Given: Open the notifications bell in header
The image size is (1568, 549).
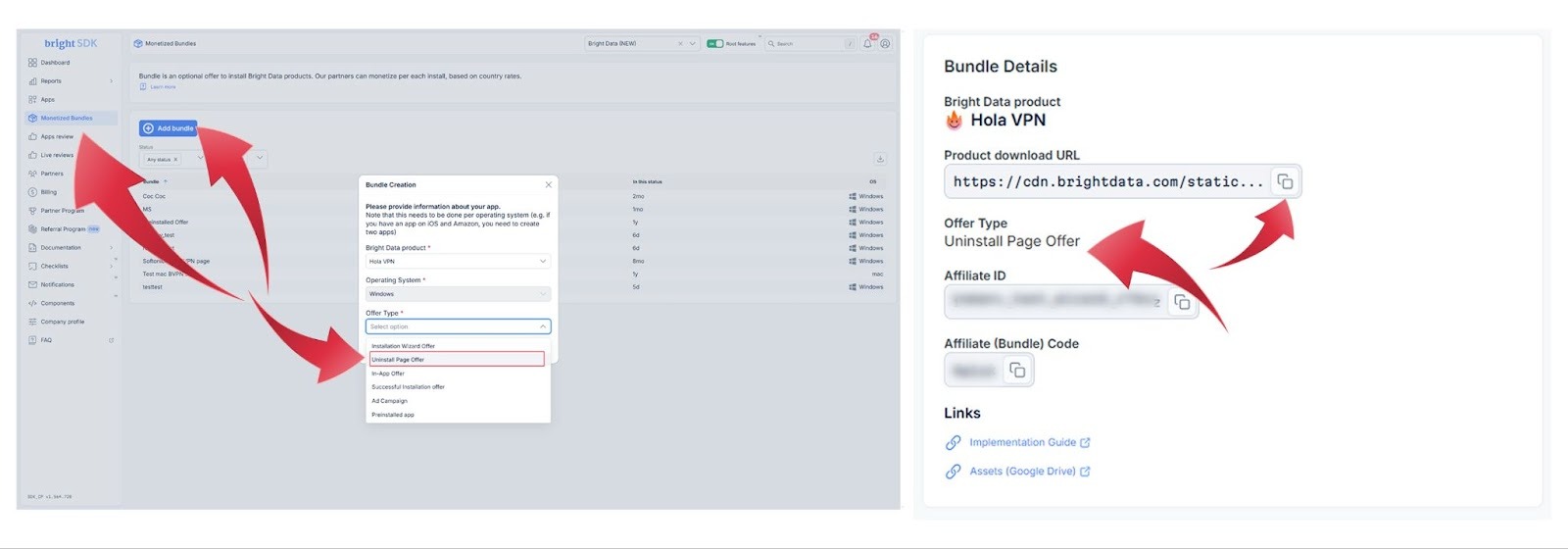Looking at the screenshot, I should tap(867, 44).
